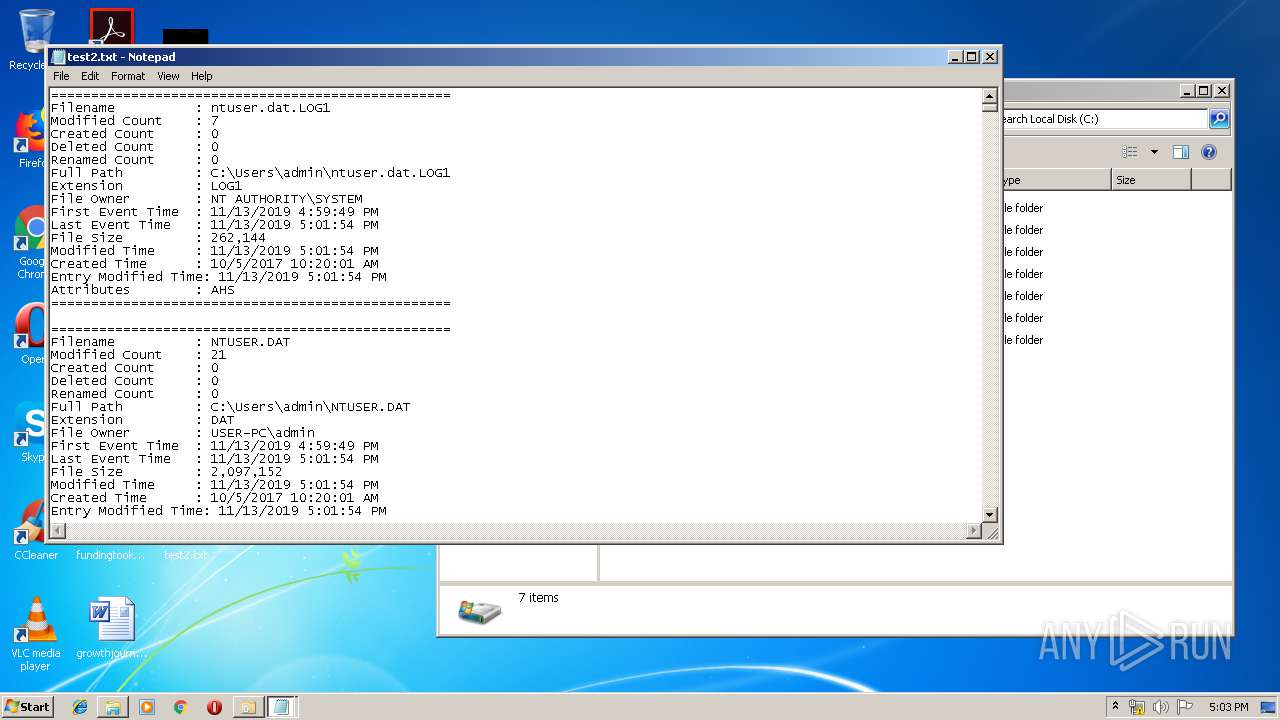The width and height of the screenshot is (1280, 720).
Task: Open Explorer help with question mark icon
Action: pyautogui.click(x=1209, y=152)
